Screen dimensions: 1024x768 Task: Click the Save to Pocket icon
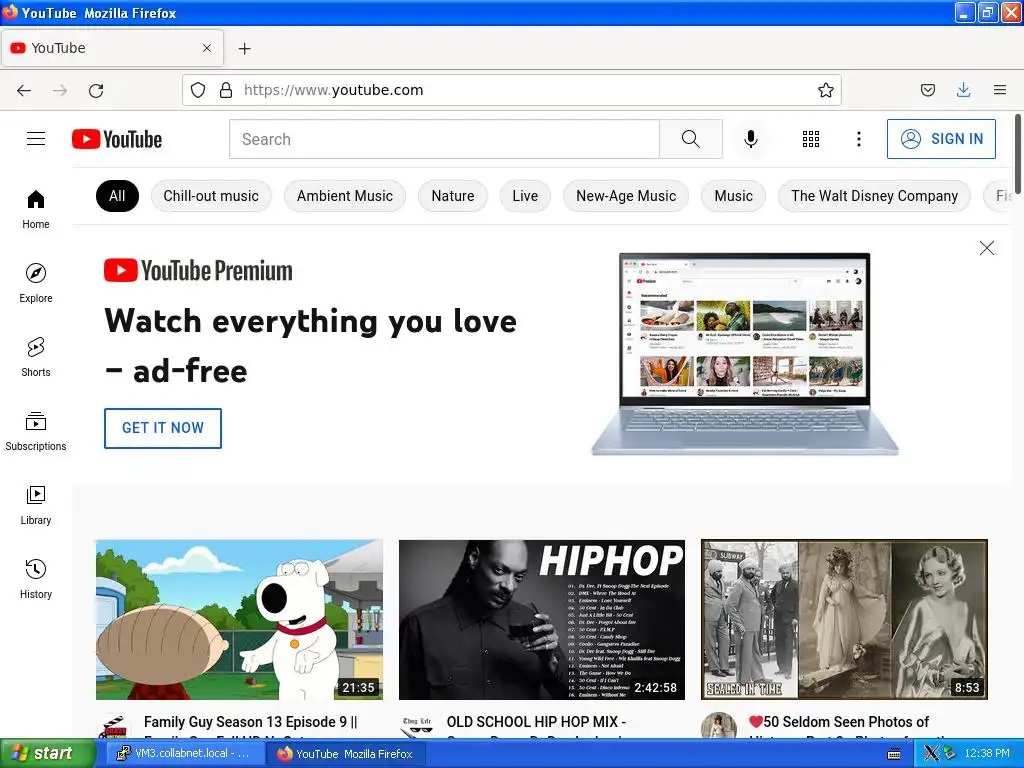pos(927,90)
